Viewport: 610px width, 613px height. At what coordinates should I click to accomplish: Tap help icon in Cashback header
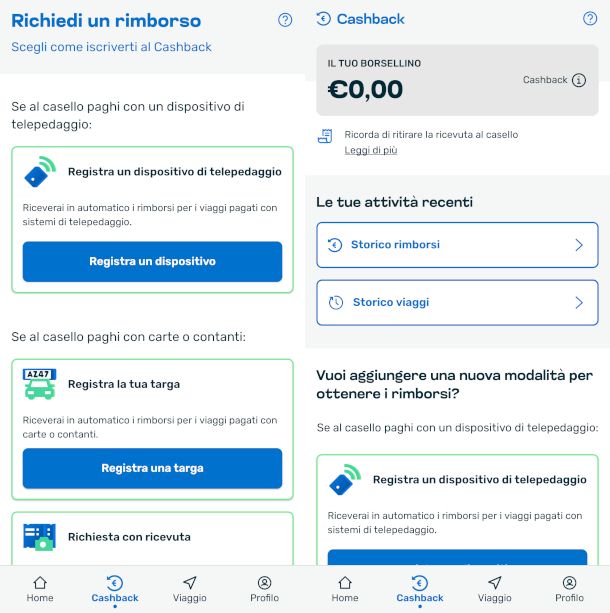(590, 19)
